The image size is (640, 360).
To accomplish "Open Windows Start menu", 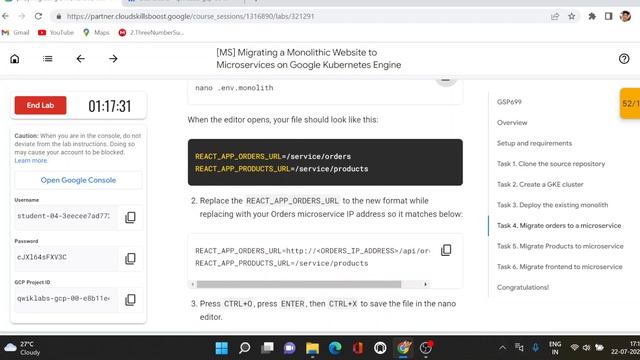I will click(222, 348).
